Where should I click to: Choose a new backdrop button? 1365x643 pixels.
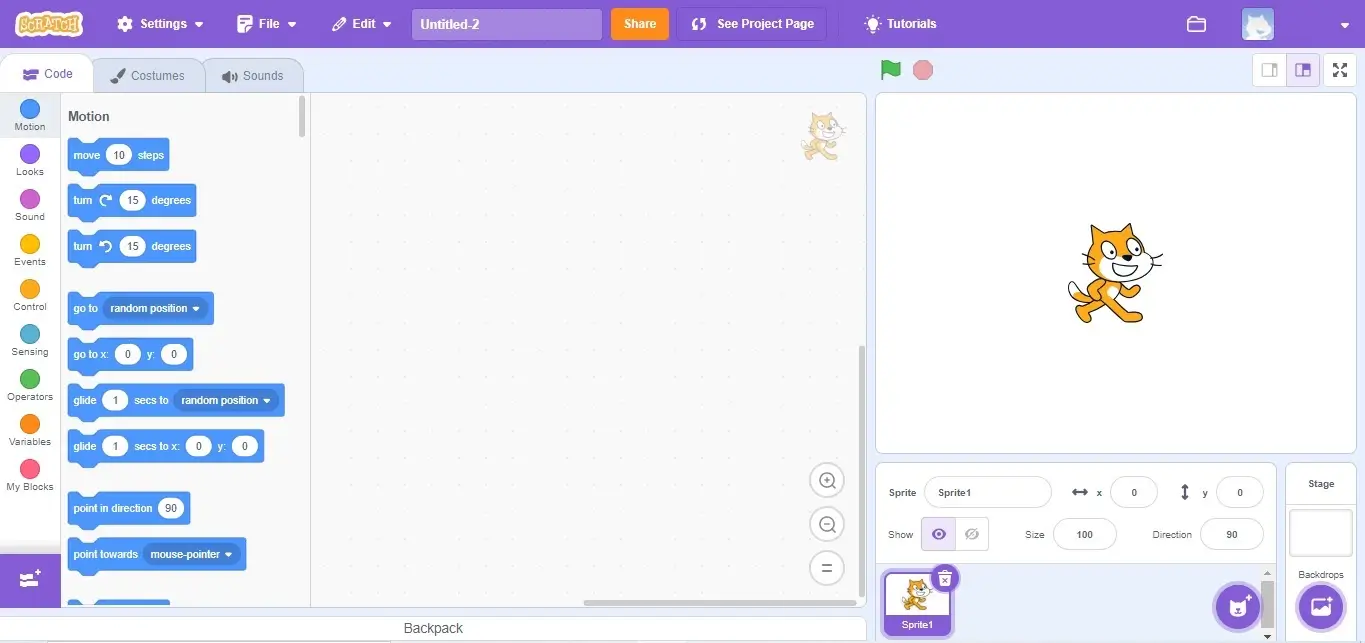click(x=1321, y=606)
